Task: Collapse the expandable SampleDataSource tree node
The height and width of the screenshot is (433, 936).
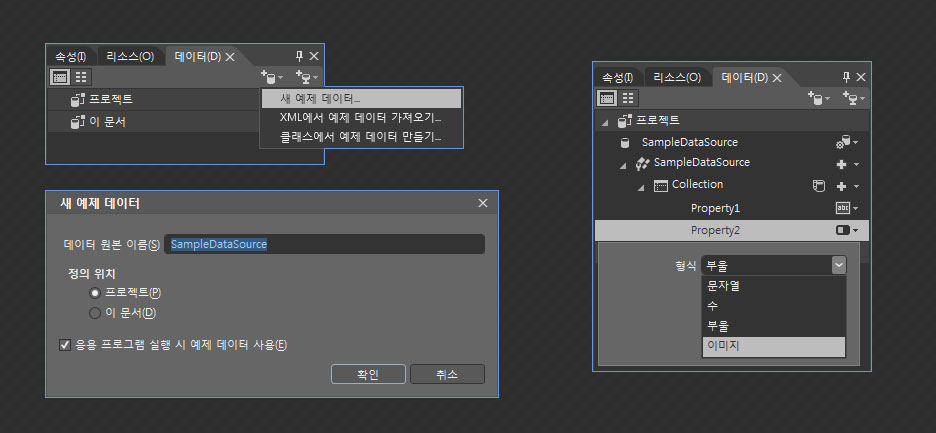Action: pyautogui.click(x=623, y=165)
